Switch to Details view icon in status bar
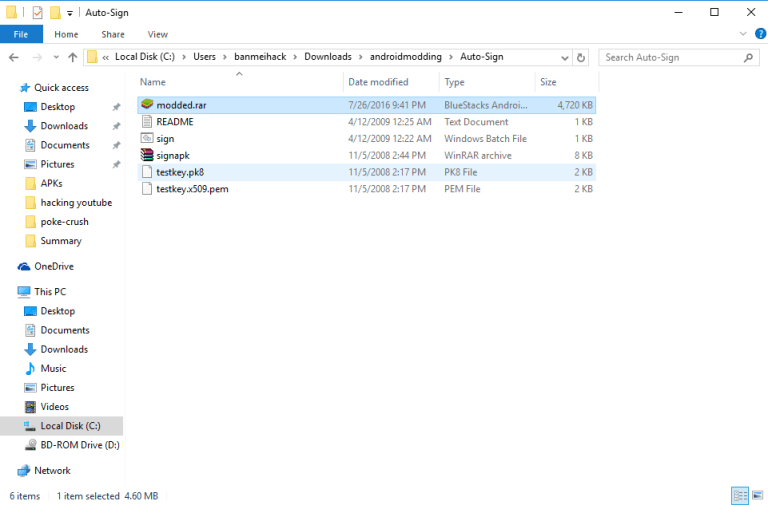The width and height of the screenshot is (768, 505). pyautogui.click(x=740, y=495)
